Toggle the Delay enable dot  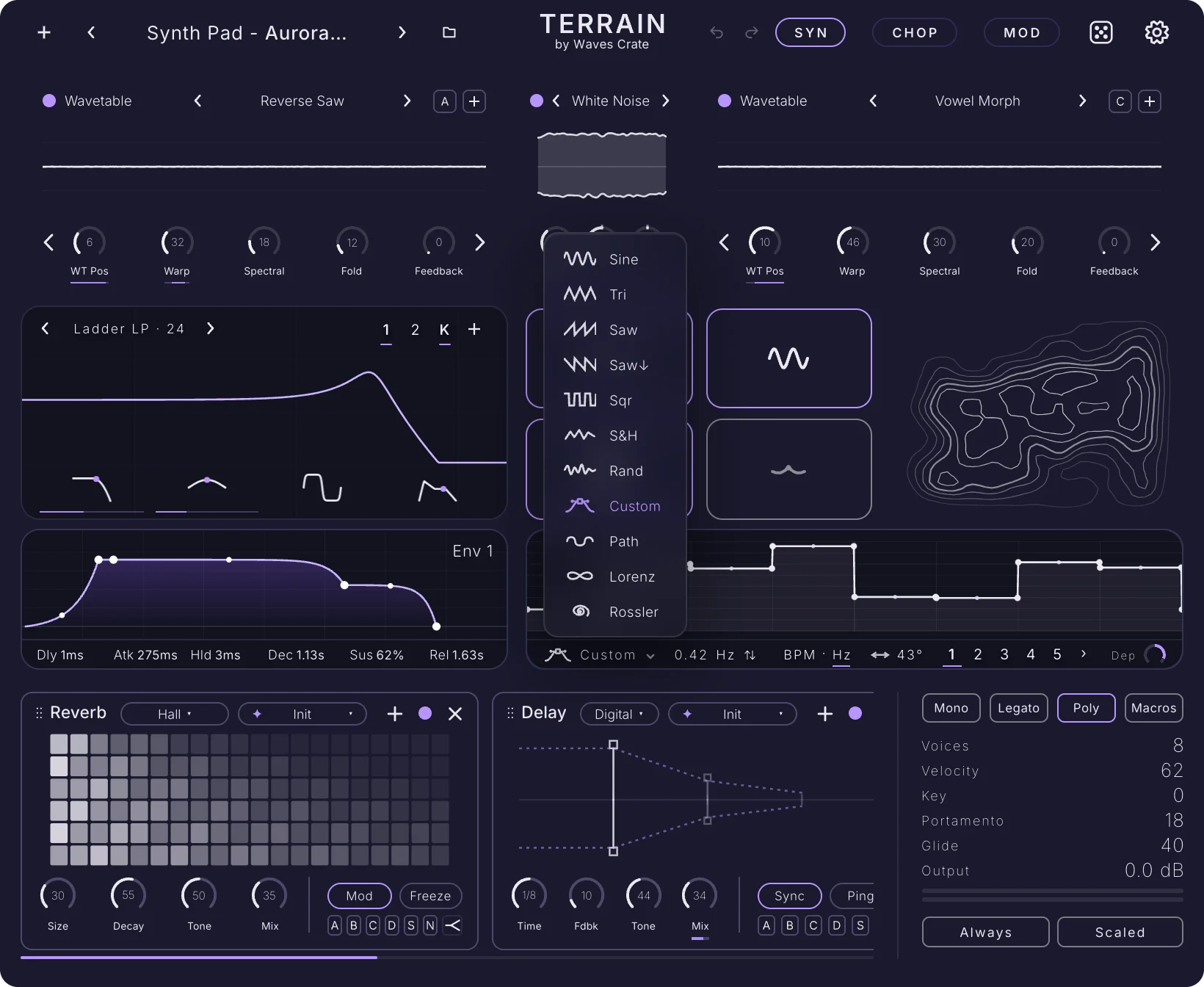pyautogui.click(x=855, y=713)
